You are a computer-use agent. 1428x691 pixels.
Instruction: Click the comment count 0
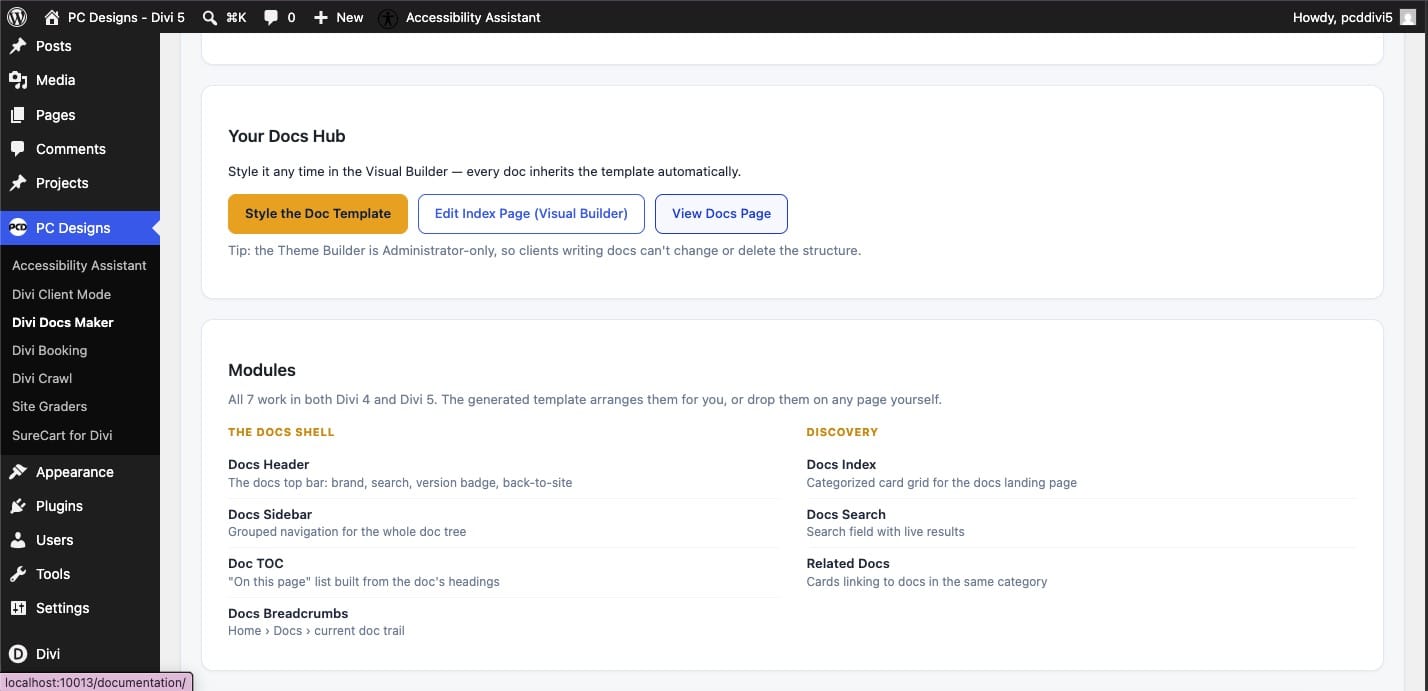coord(291,17)
